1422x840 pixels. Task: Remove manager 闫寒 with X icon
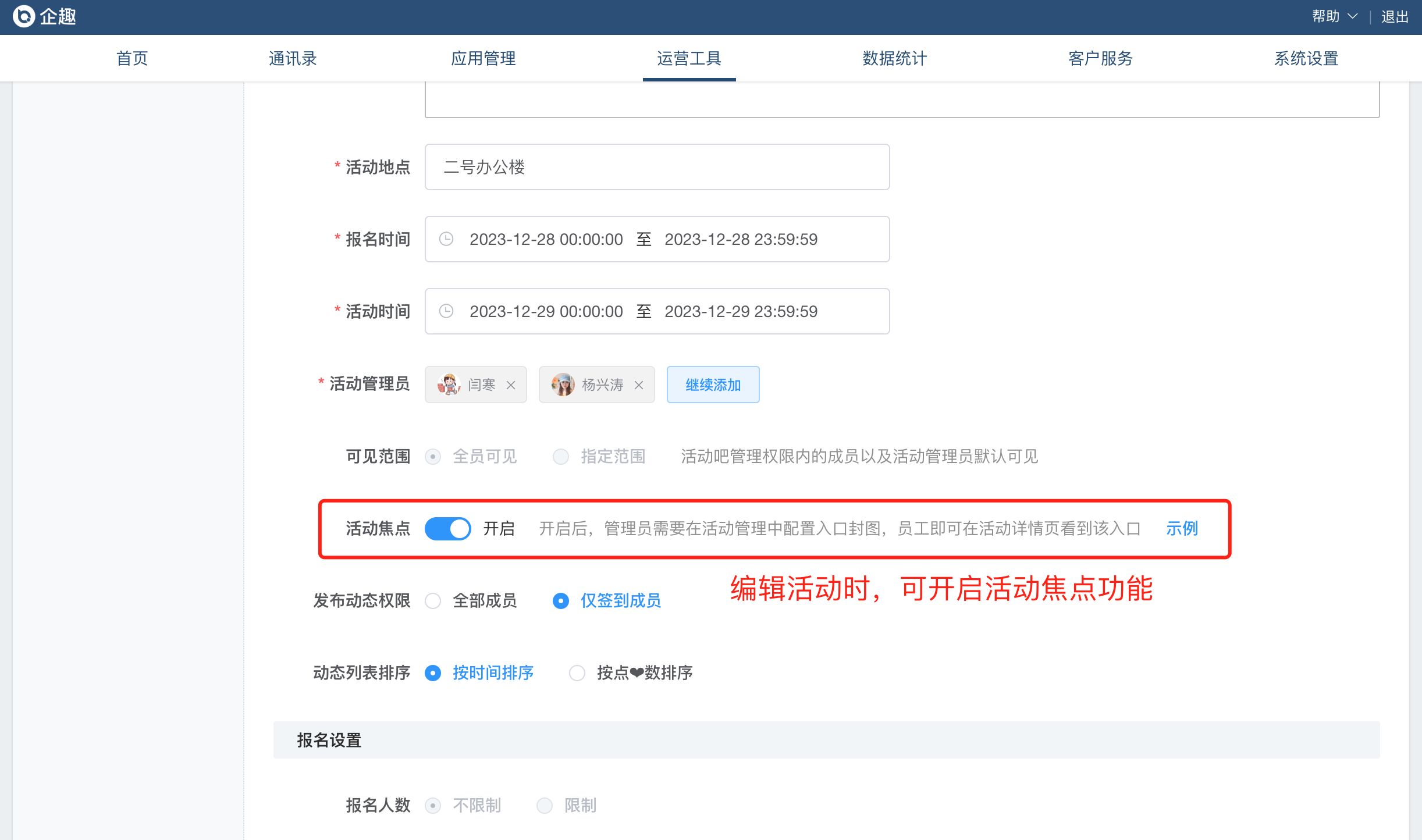511,385
